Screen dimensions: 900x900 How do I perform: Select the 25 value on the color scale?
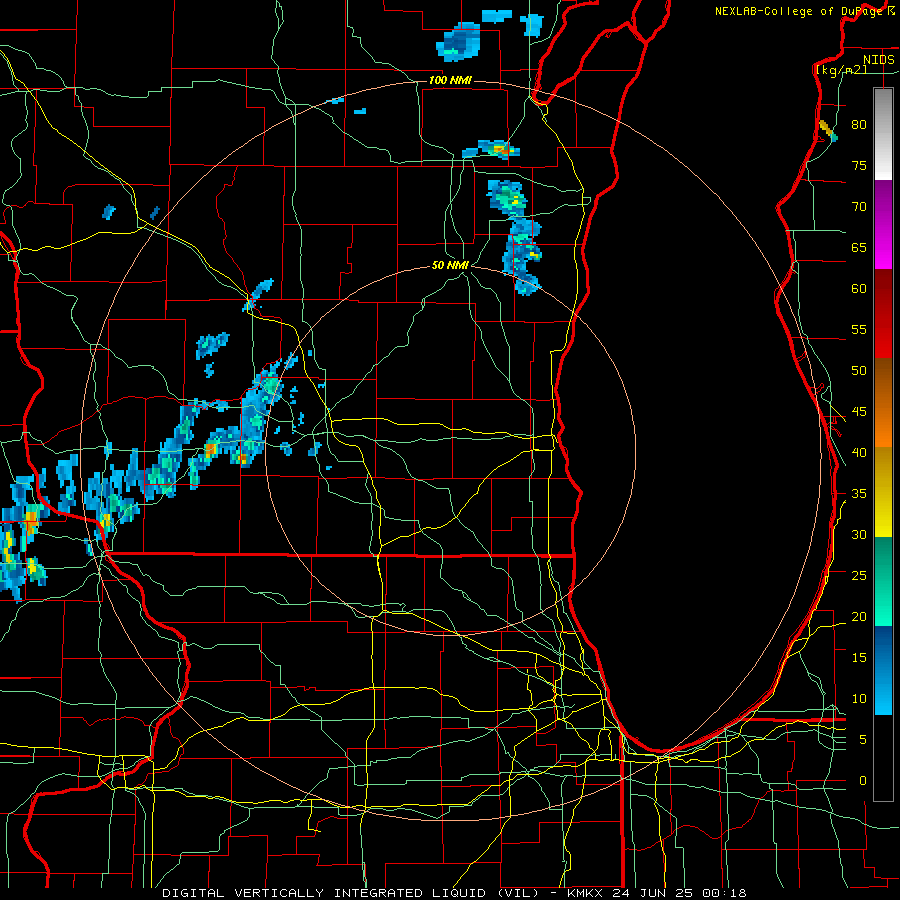click(859, 576)
